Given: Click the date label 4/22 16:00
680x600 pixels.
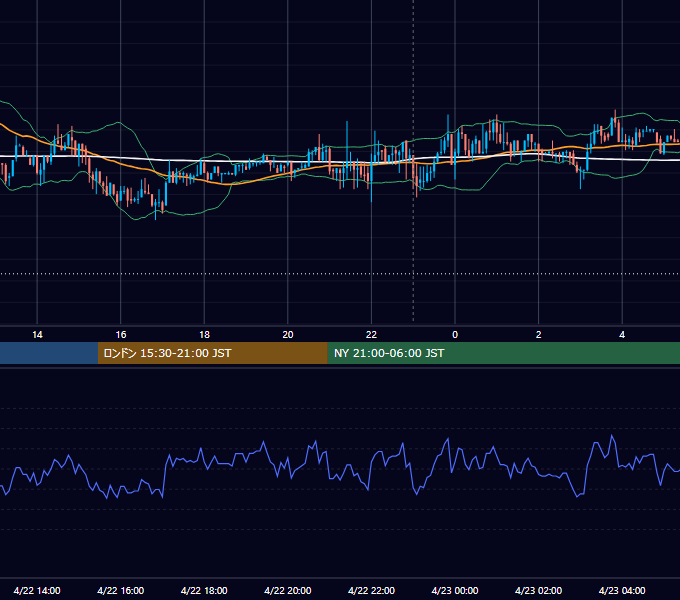Looking at the screenshot, I should (x=121, y=590).
